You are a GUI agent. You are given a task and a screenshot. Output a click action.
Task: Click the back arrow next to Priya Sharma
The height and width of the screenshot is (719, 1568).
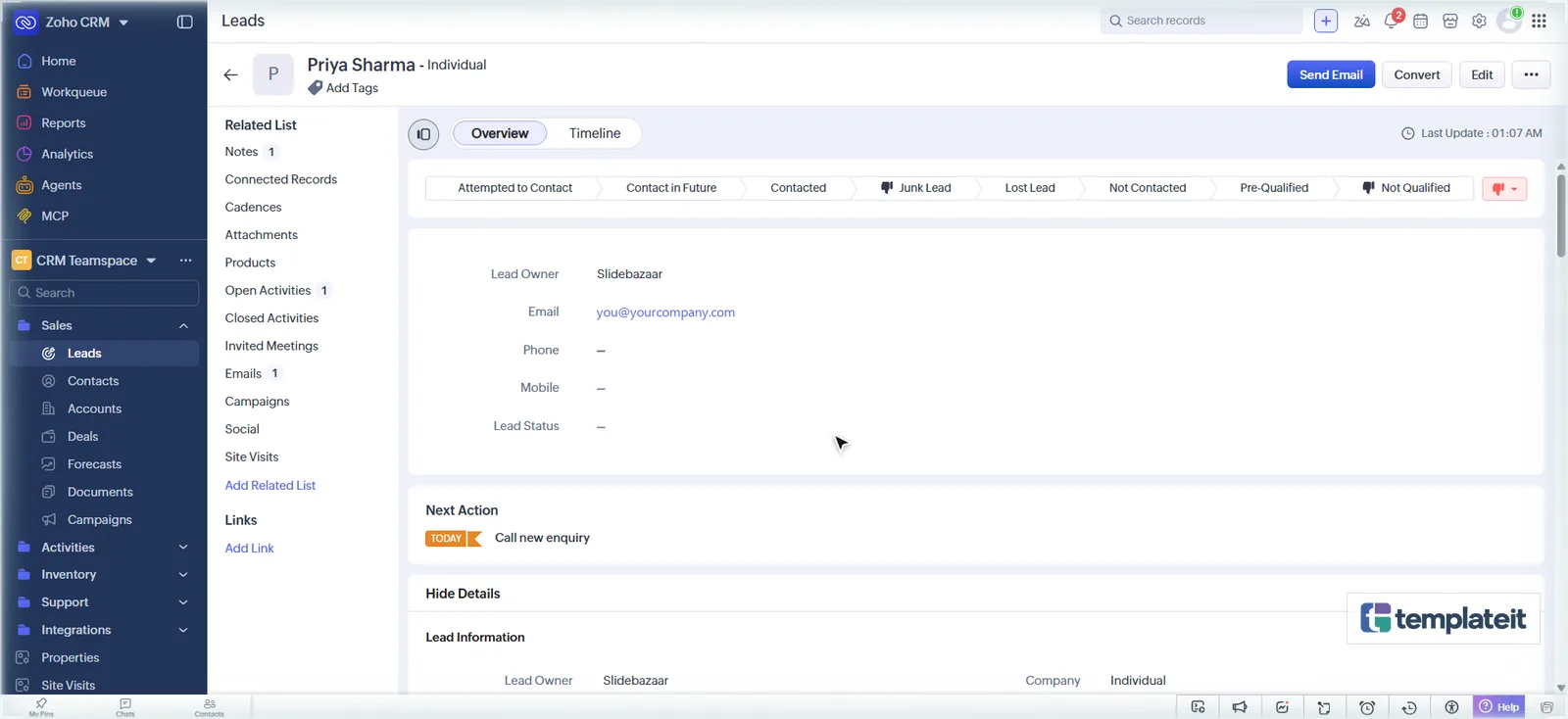click(230, 74)
